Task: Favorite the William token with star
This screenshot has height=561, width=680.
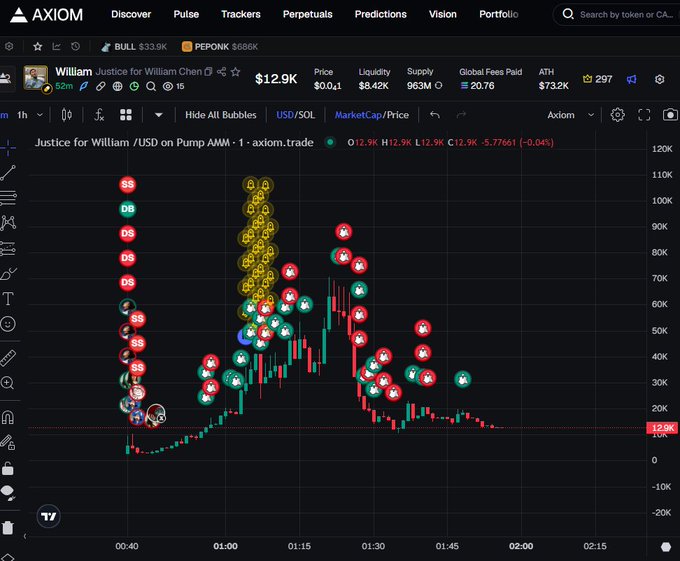Action: point(235,72)
